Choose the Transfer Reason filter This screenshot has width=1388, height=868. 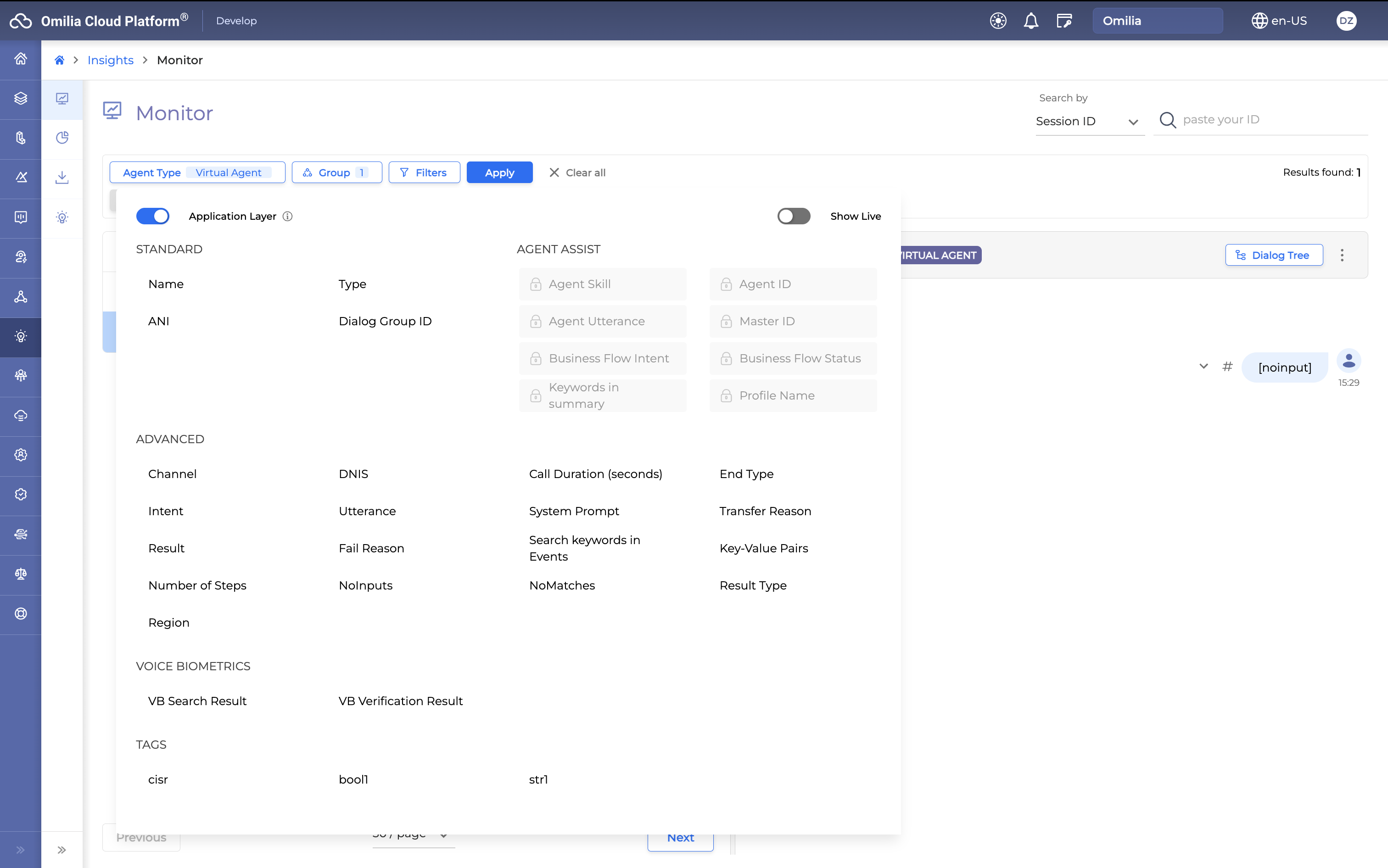pyautogui.click(x=765, y=512)
